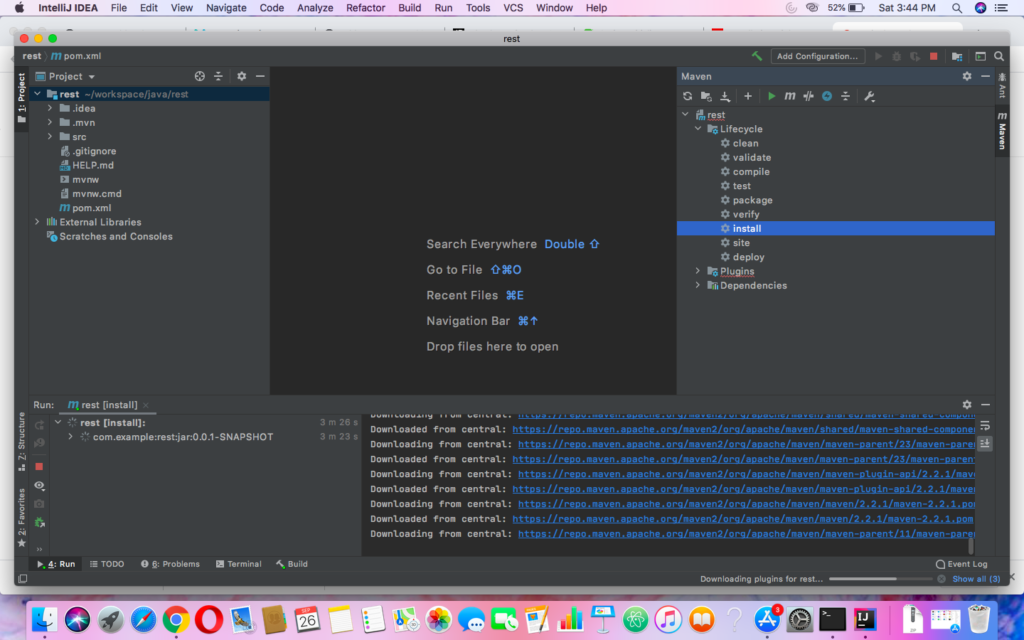
Task: Collapse all in Project panel header
Action: pyautogui.click(x=218, y=76)
